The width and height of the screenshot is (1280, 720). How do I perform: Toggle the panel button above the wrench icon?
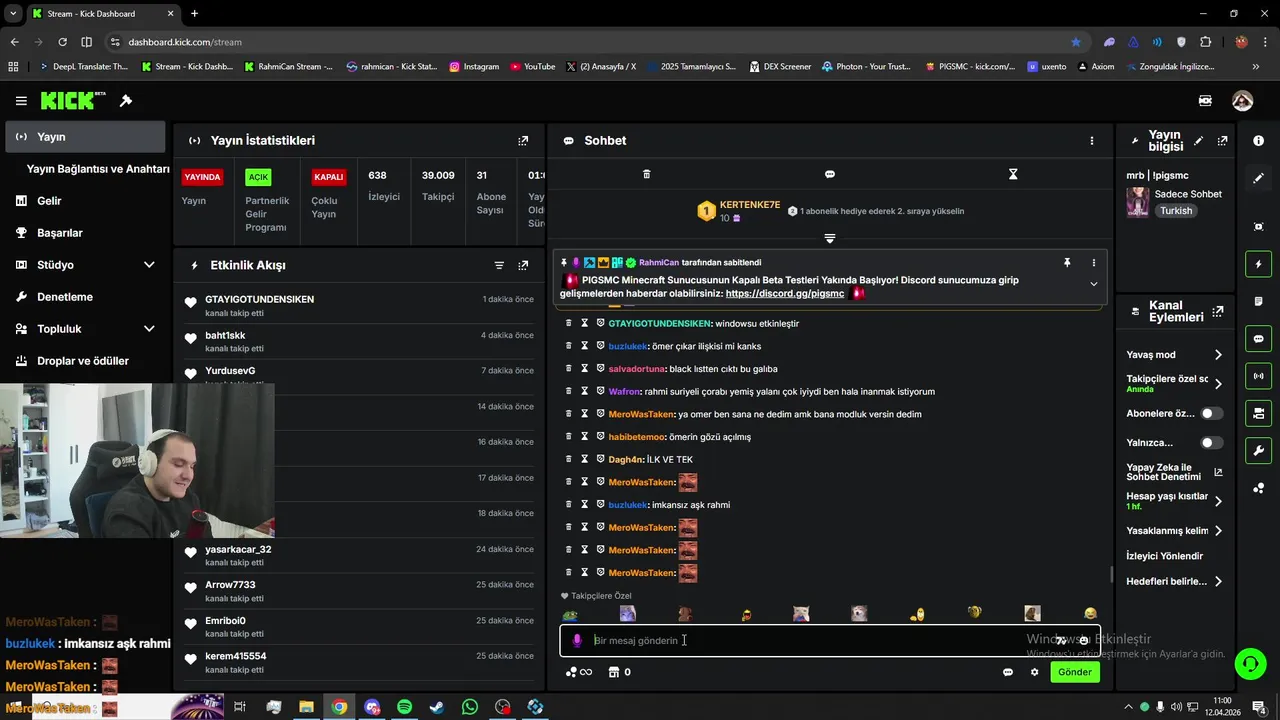click(x=1258, y=413)
